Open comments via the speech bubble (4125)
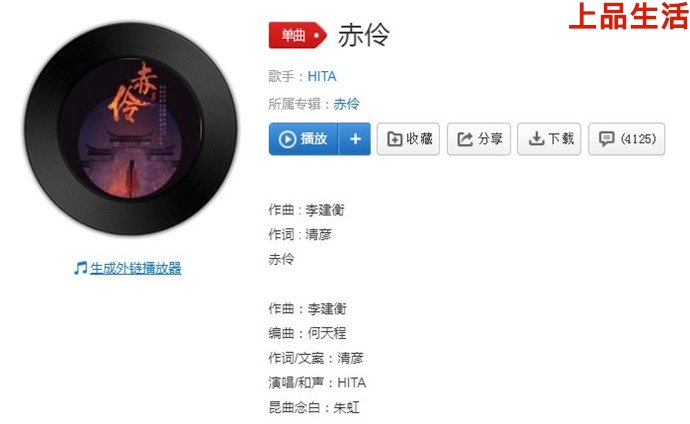Image resolution: width=690 pixels, height=424 pixels. [x=627, y=139]
